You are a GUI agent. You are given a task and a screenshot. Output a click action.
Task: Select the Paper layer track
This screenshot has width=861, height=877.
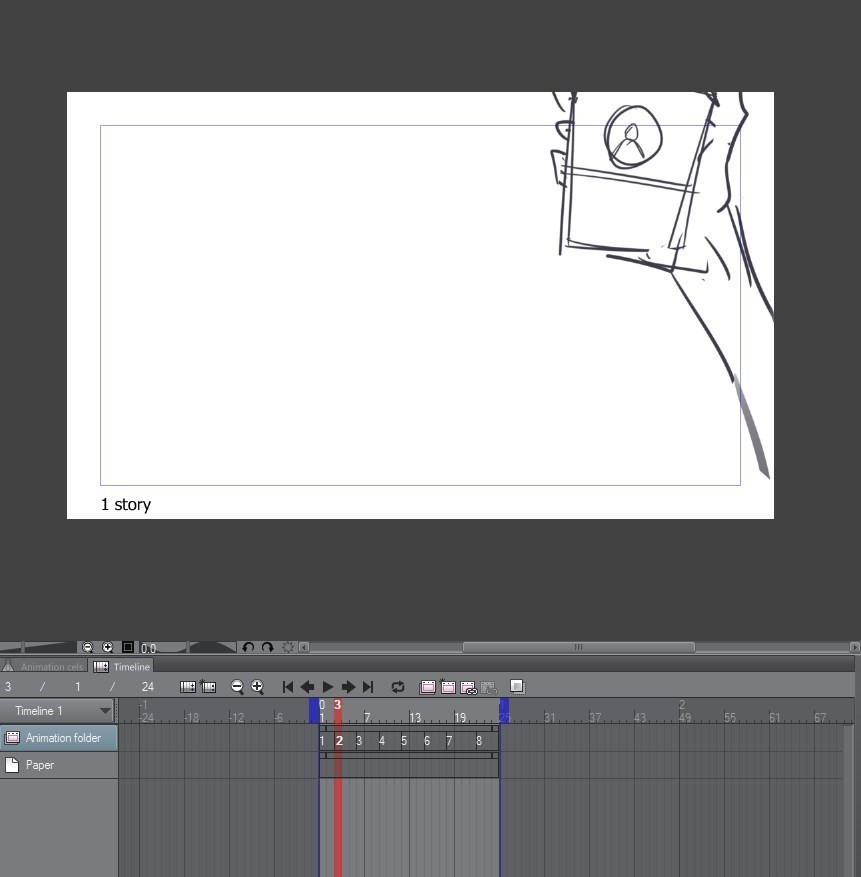point(40,765)
